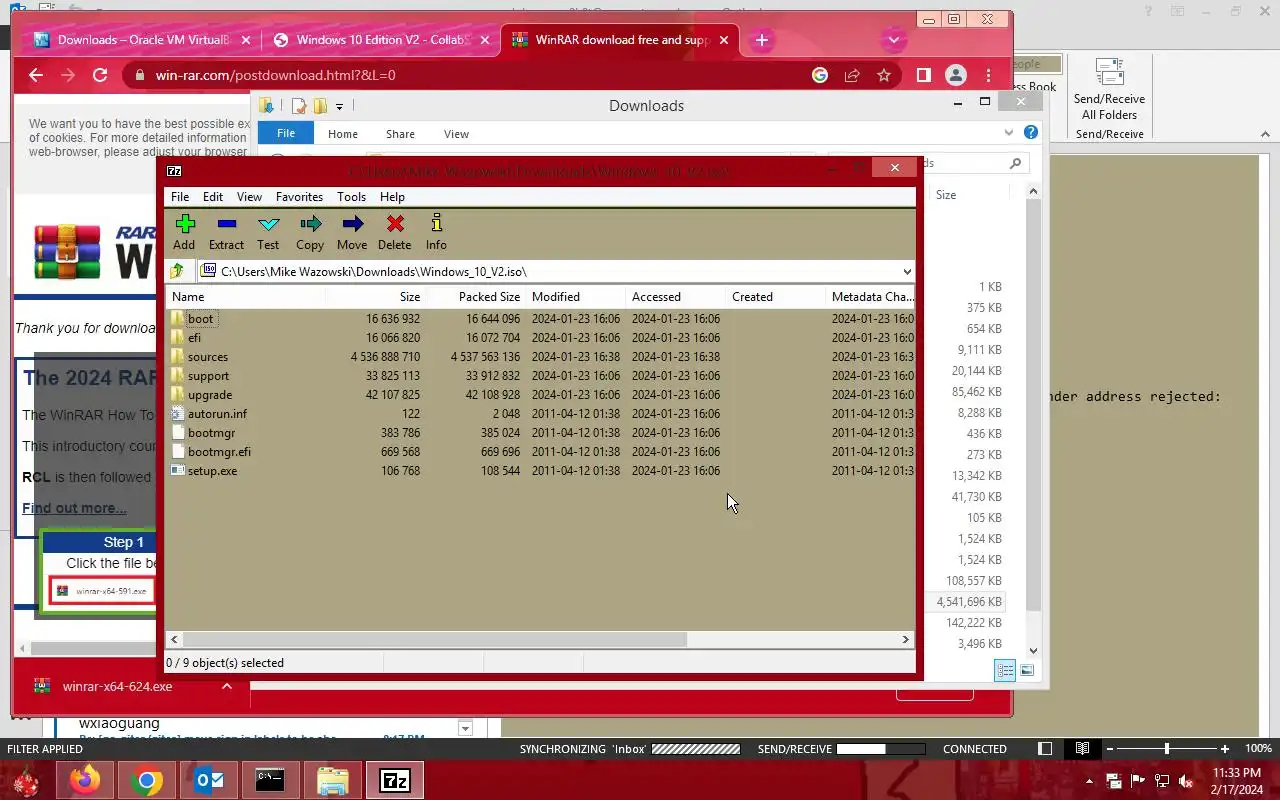
Task: Zoom in with Outlook plus button
Action: 1224,748
